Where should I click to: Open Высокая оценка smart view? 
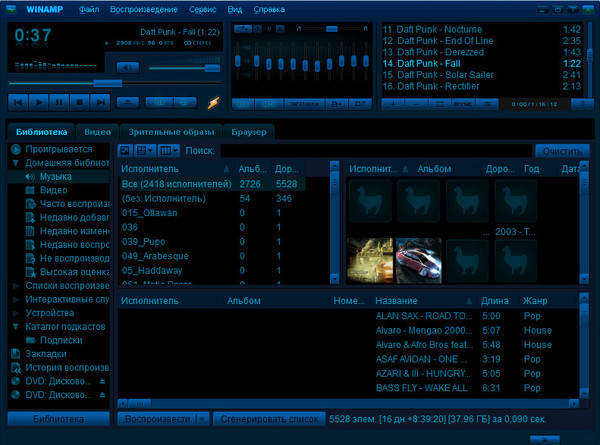point(74,272)
